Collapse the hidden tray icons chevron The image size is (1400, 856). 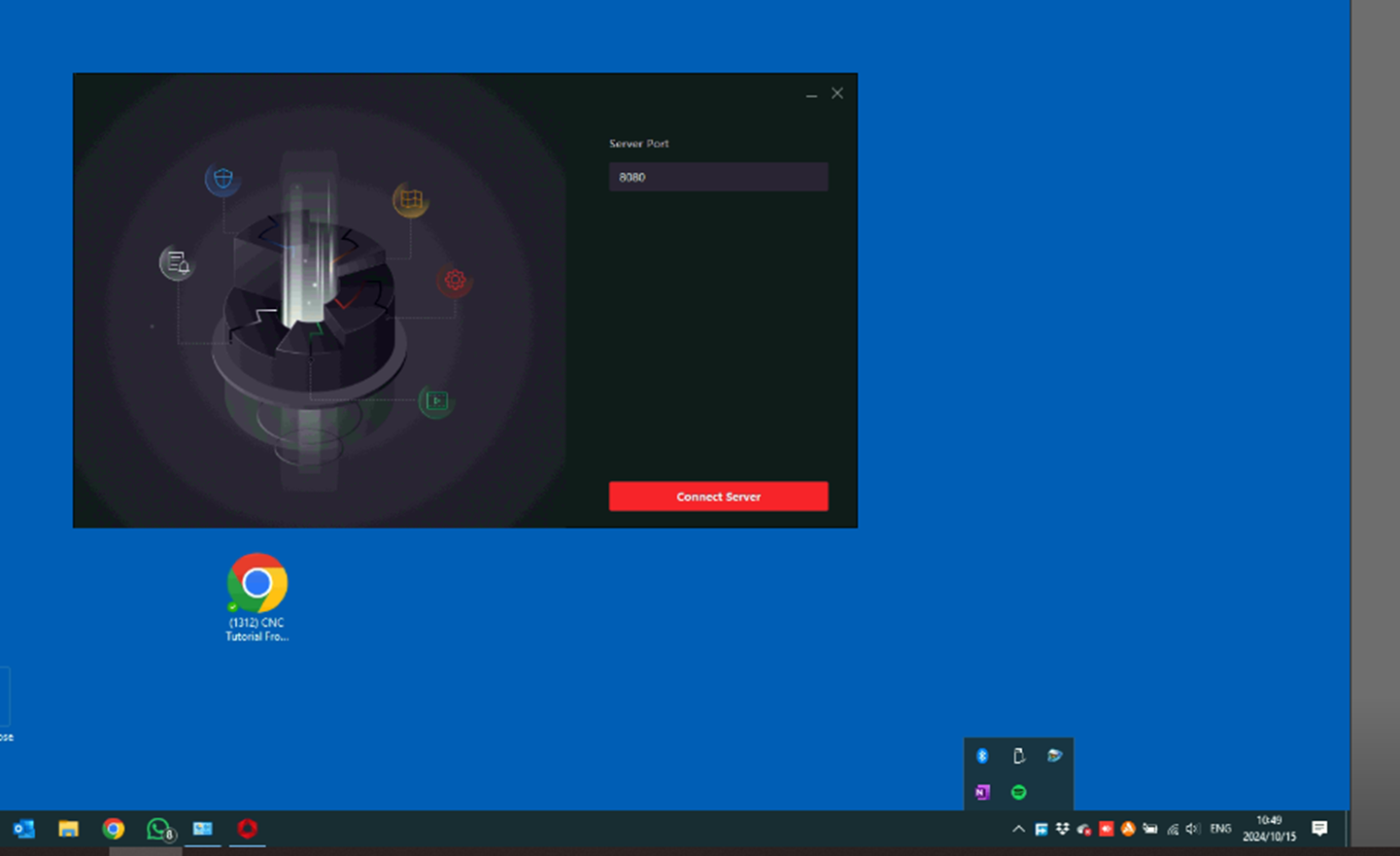tap(1018, 829)
